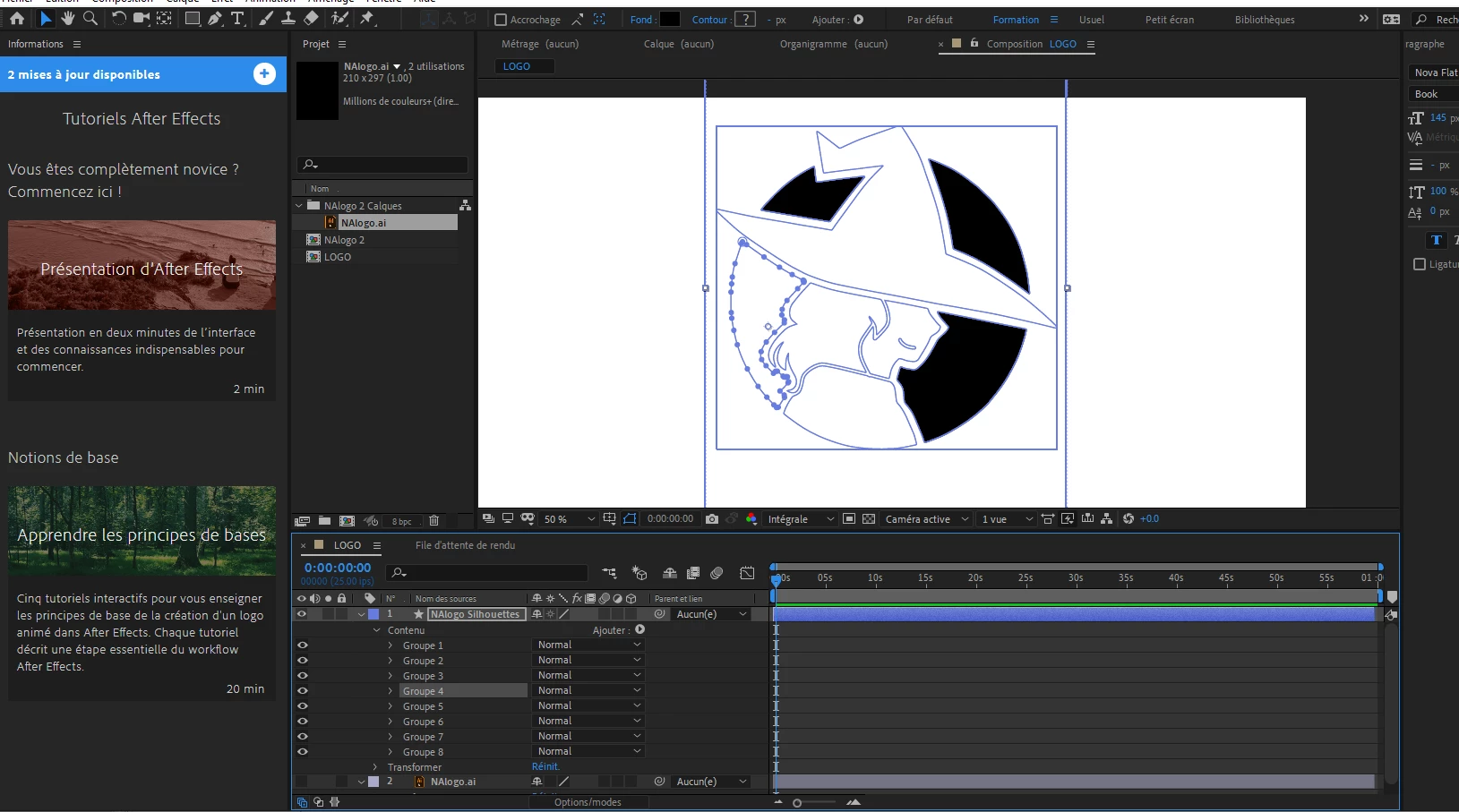
Task: Open the Caméra active view dropdown
Action: pyautogui.click(x=927, y=519)
